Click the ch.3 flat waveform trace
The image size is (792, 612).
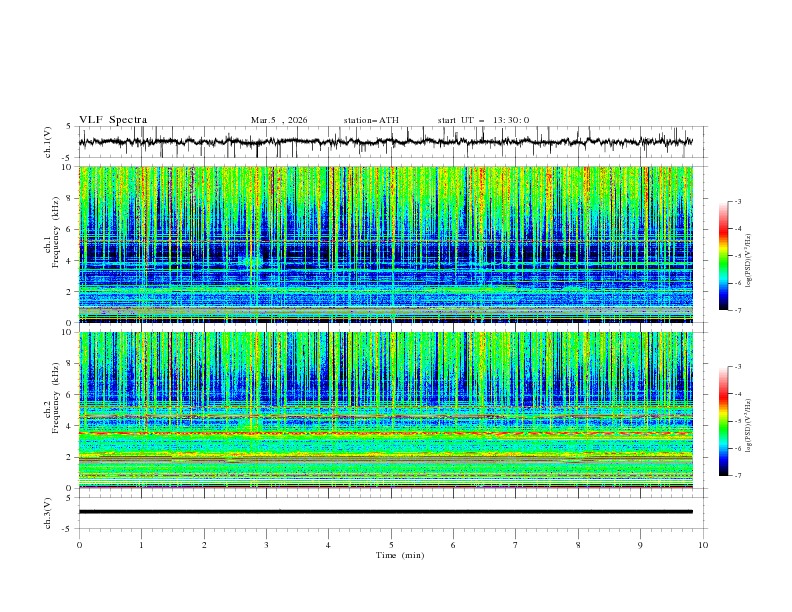(x=386, y=512)
